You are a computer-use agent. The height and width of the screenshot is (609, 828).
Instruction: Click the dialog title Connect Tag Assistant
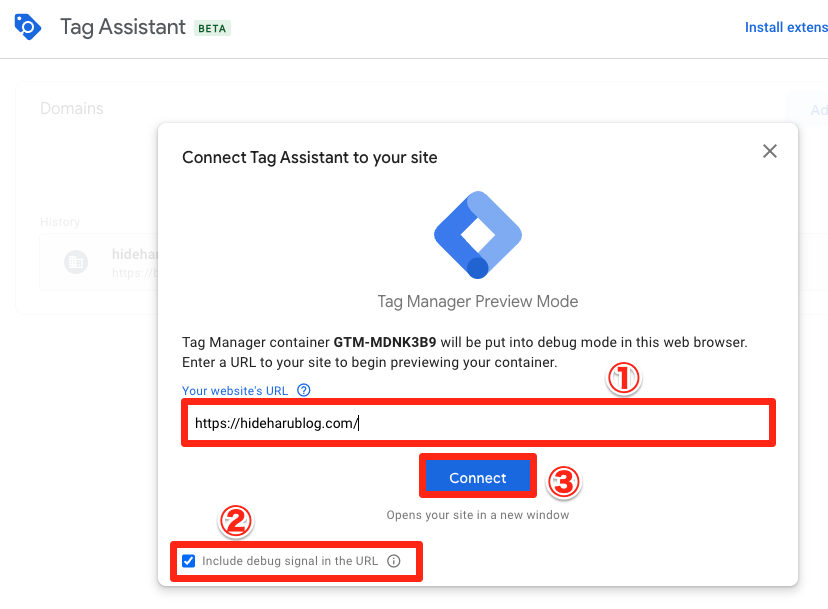pyautogui.click(x=309, y=157)
